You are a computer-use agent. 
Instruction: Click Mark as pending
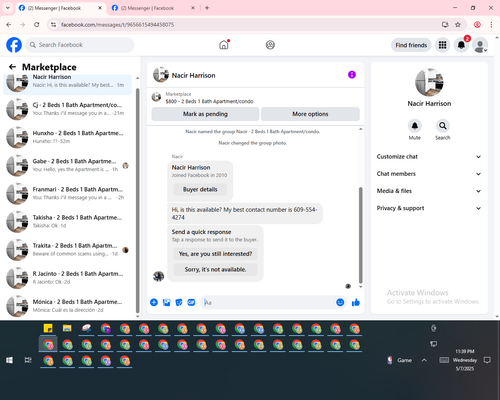205,114
